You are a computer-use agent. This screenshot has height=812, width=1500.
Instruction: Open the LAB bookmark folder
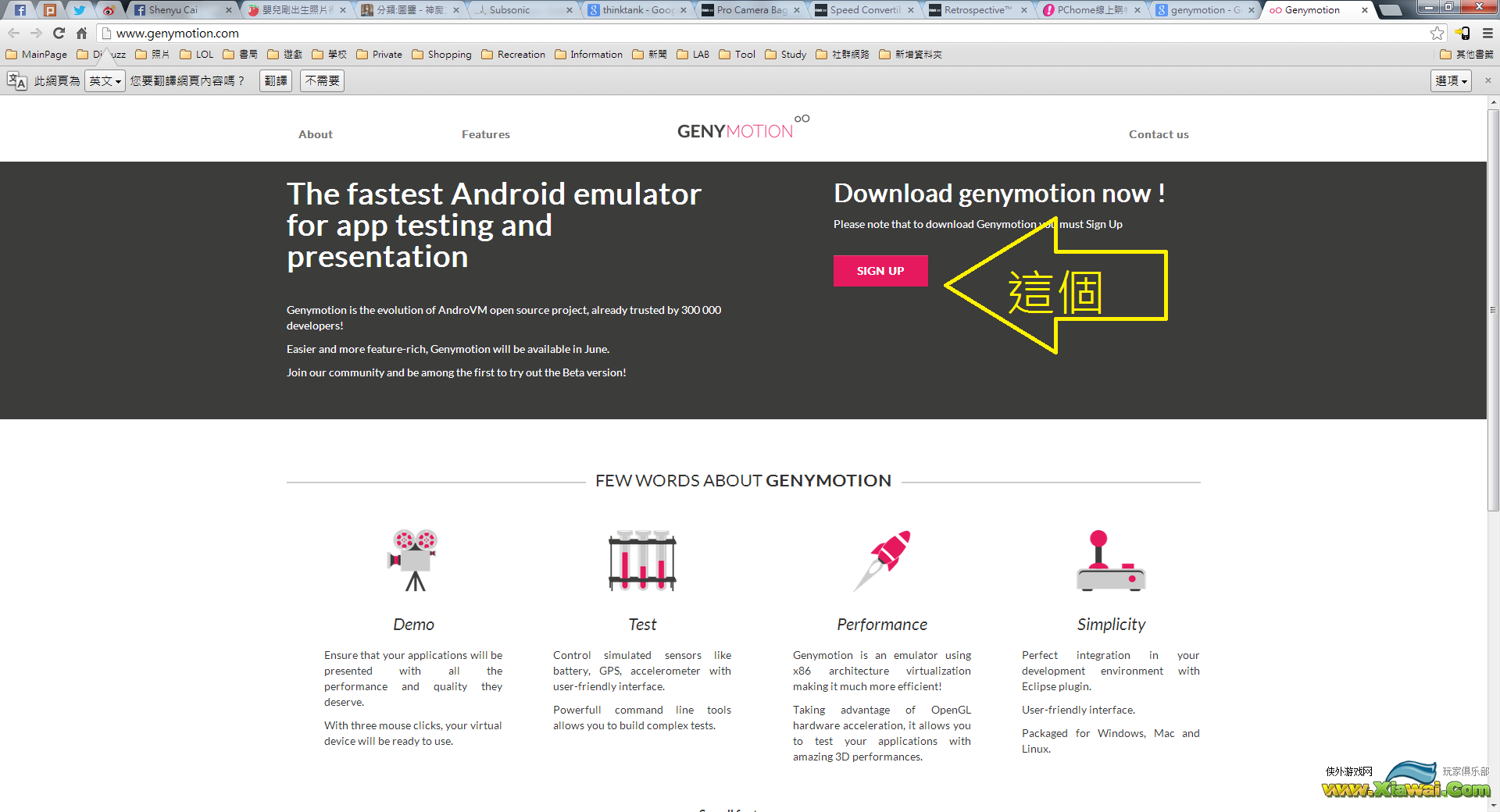(x=694, y=55)
